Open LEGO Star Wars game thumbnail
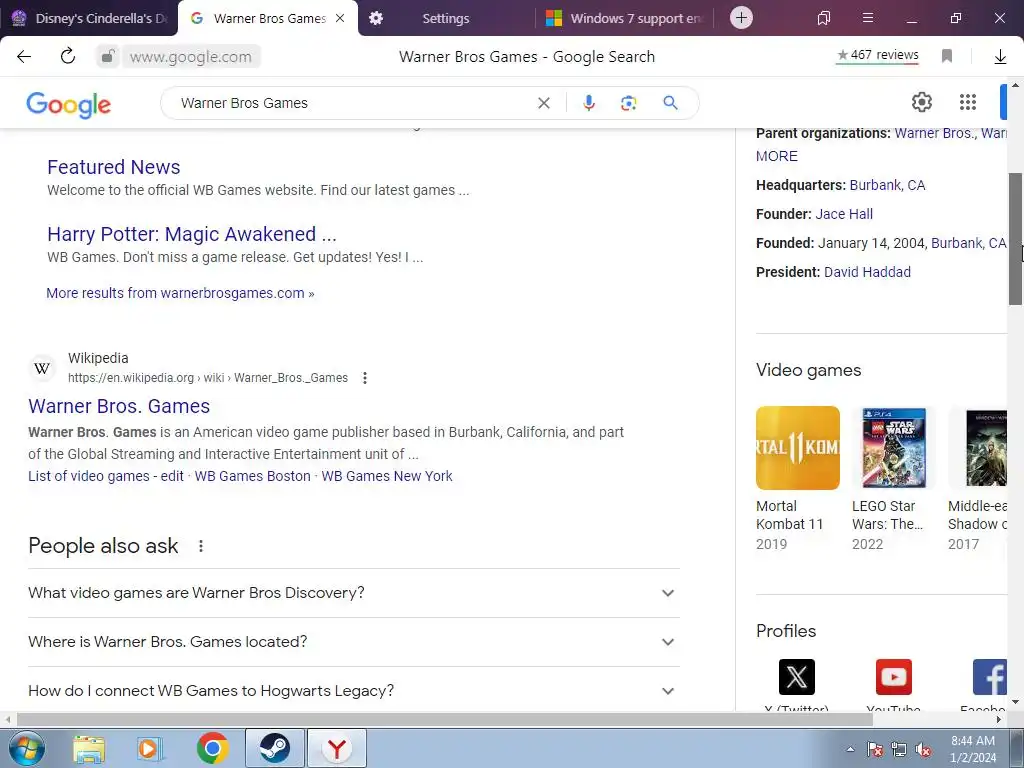Screen dimensions: 1024x768 [x=893, y=448]
